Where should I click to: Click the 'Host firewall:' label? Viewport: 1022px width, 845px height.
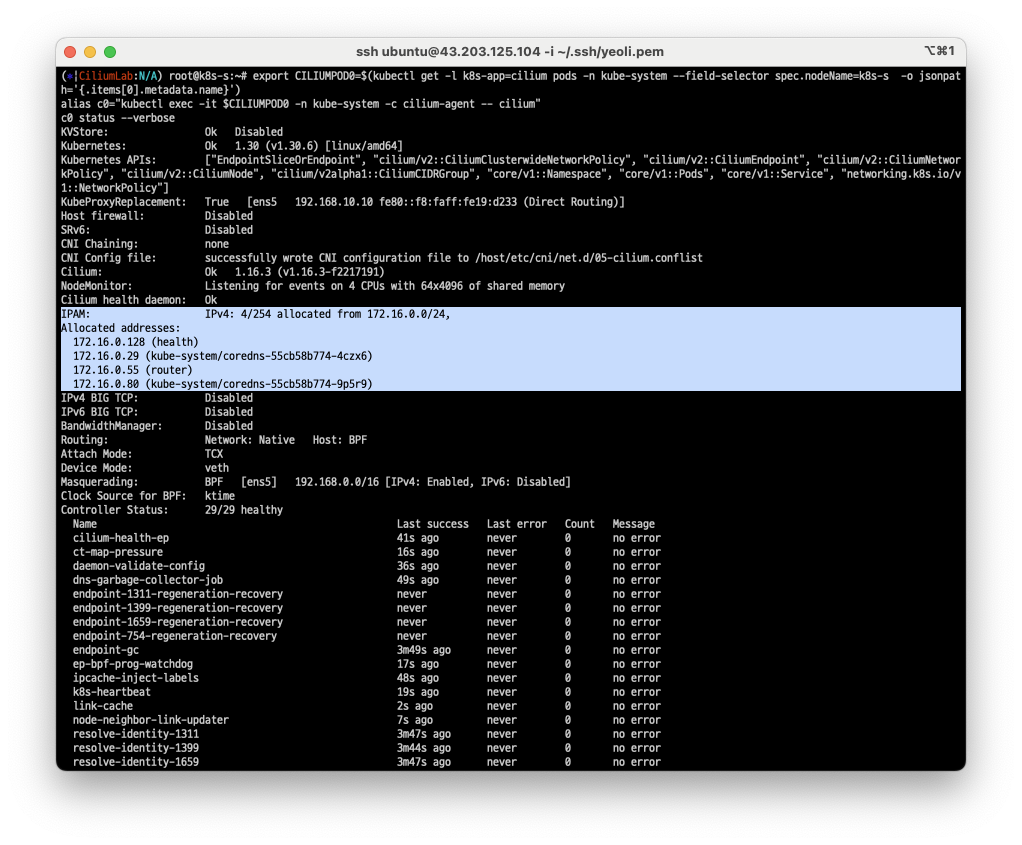tap(102, 216)
